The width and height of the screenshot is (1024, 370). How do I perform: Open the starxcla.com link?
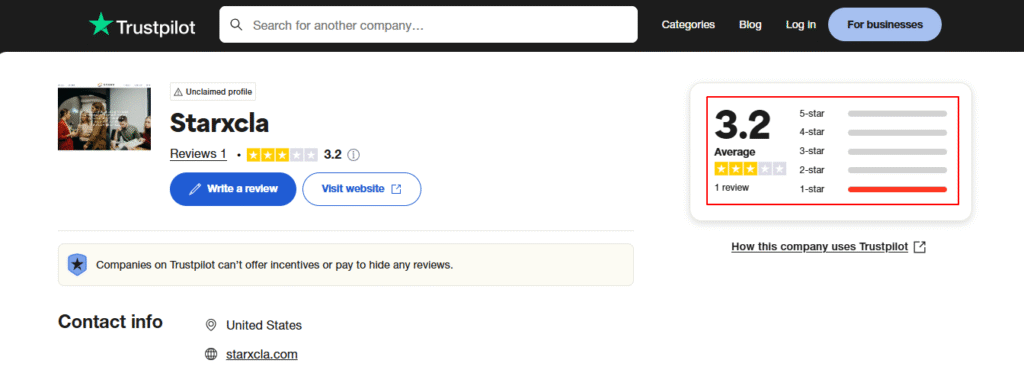262,354
